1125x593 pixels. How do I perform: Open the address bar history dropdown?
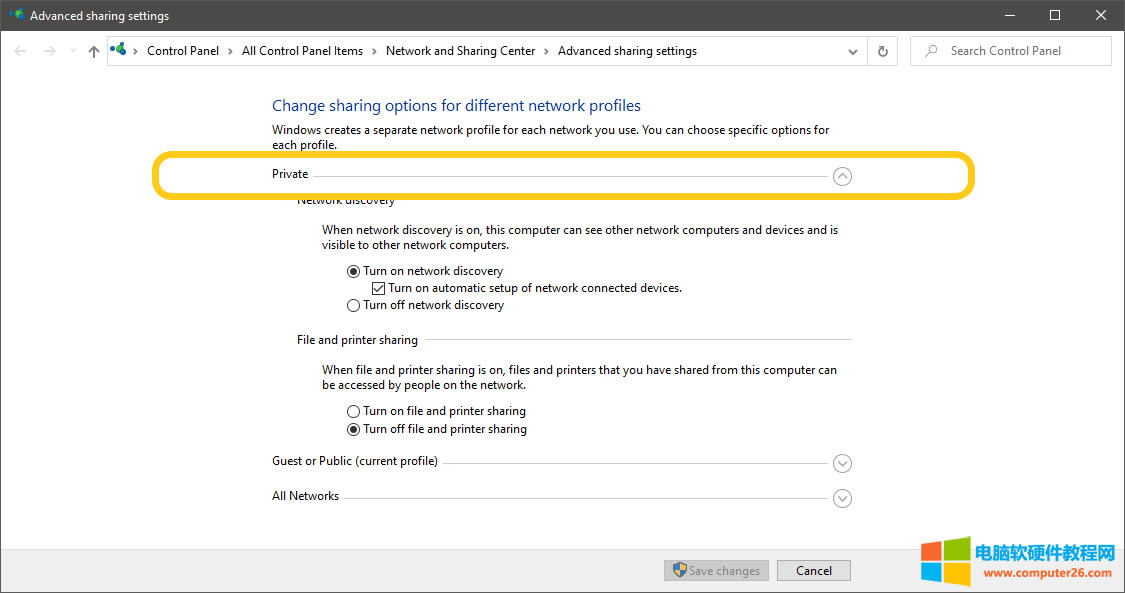coord(853,51)
